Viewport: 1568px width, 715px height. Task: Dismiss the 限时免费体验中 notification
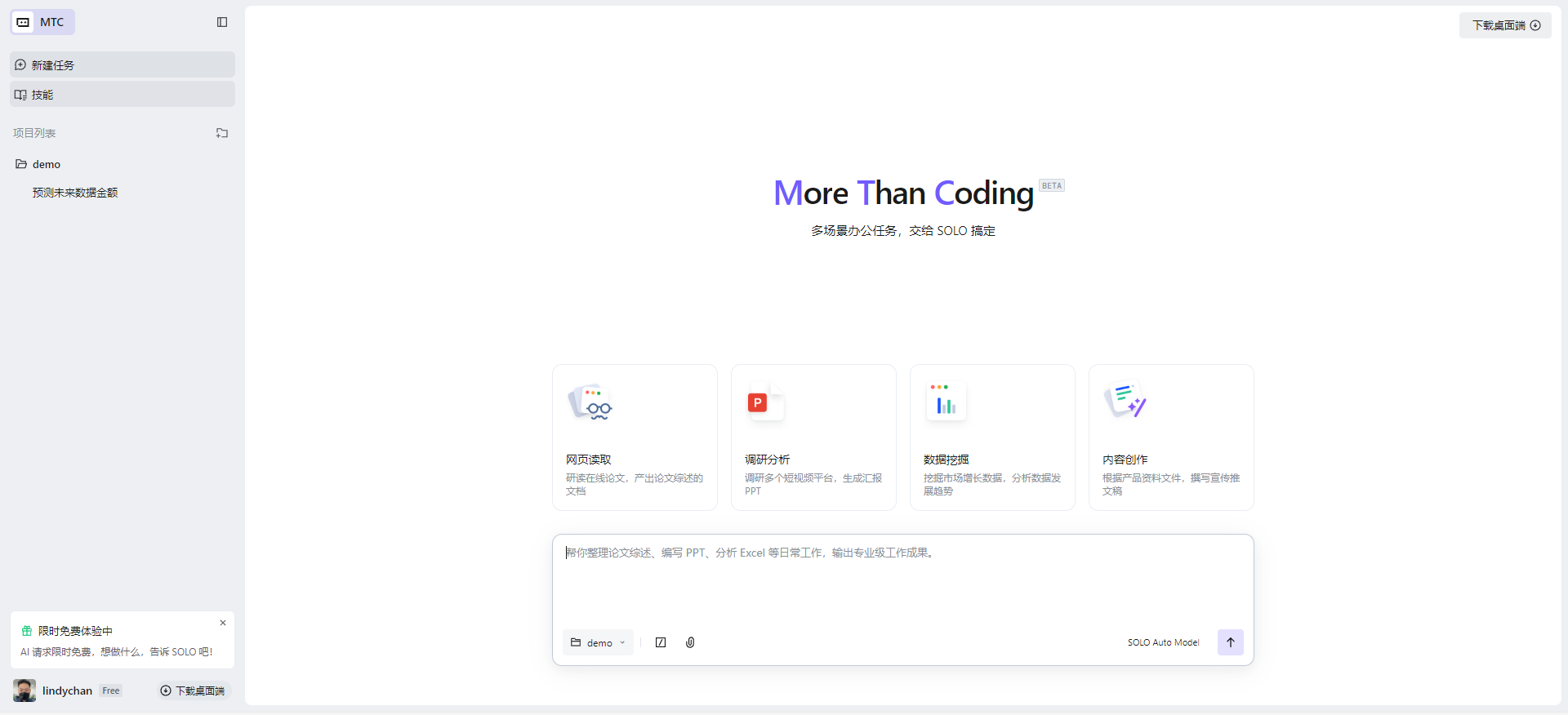point(223,623)
